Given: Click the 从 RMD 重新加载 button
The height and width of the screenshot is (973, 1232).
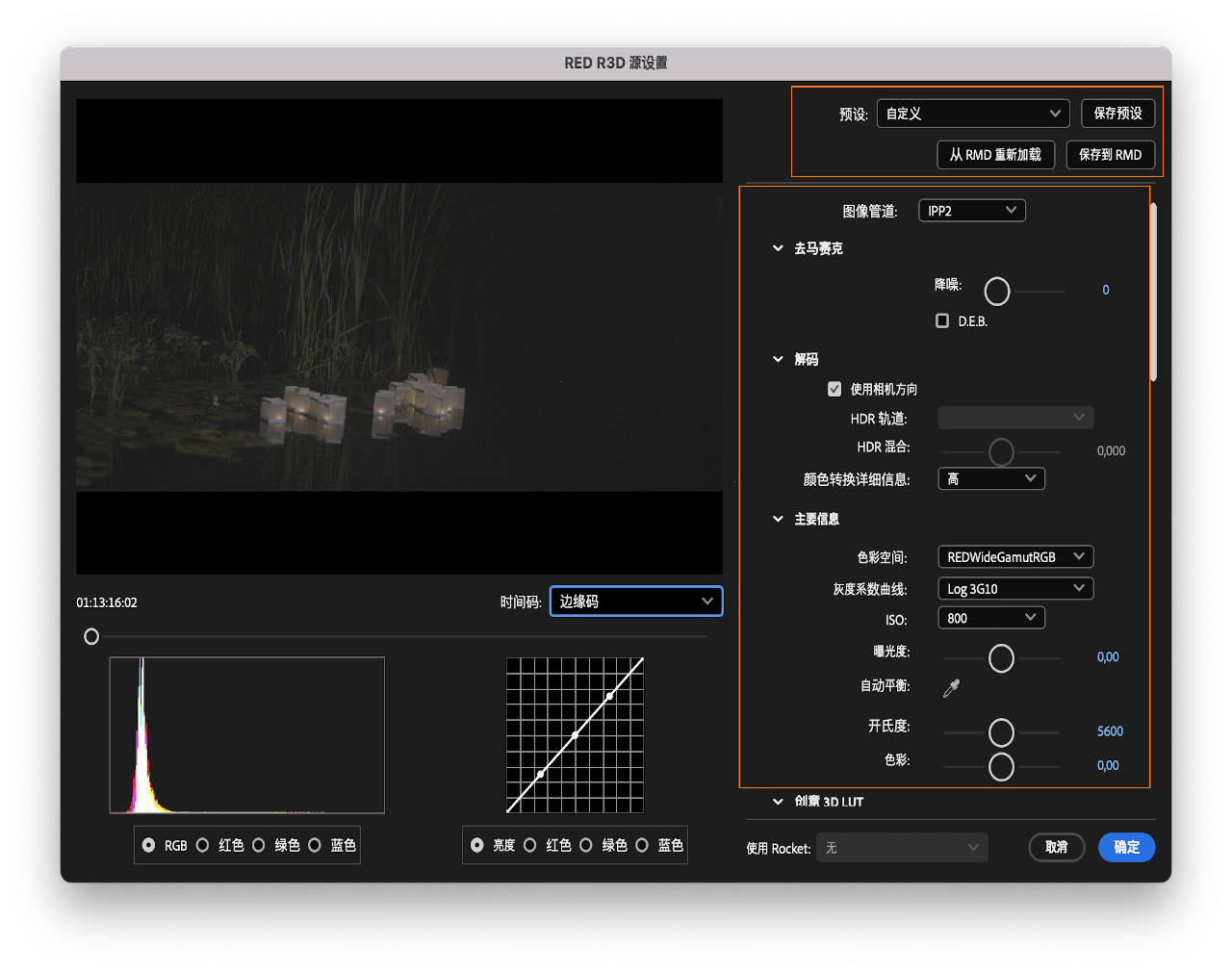Looking at the screenshot, I should pyautogui.click(x=995, y=154).
